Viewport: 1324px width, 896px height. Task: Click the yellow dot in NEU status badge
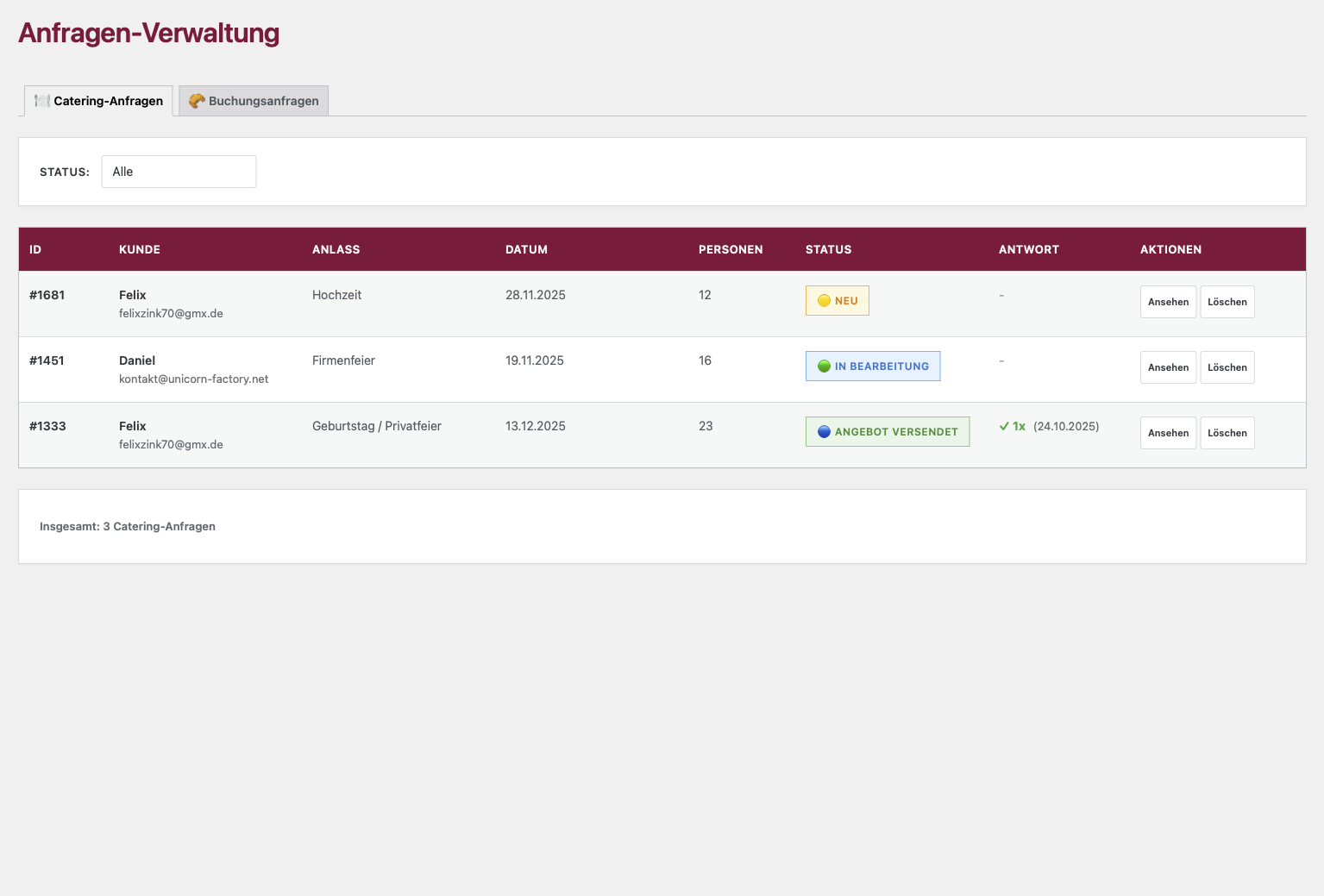824,301
